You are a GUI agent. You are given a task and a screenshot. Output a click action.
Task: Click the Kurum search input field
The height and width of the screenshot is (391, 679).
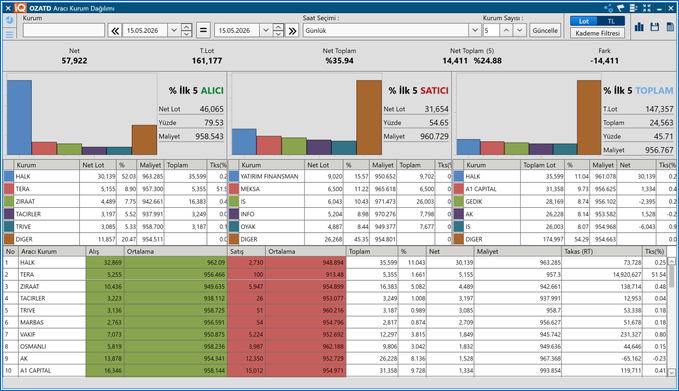pos(64,30)
